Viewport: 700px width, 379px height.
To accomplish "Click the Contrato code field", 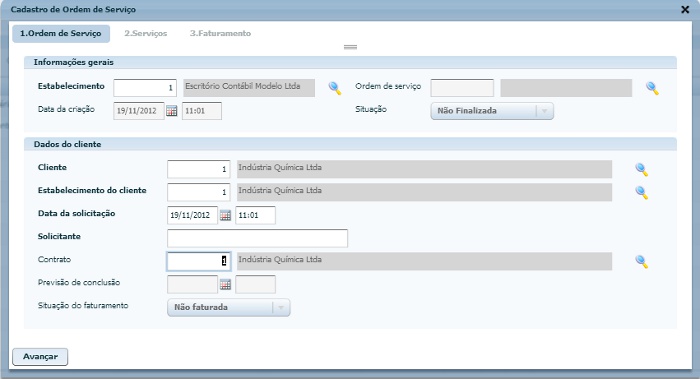I will pyautogui.click(x=199, y=261).
